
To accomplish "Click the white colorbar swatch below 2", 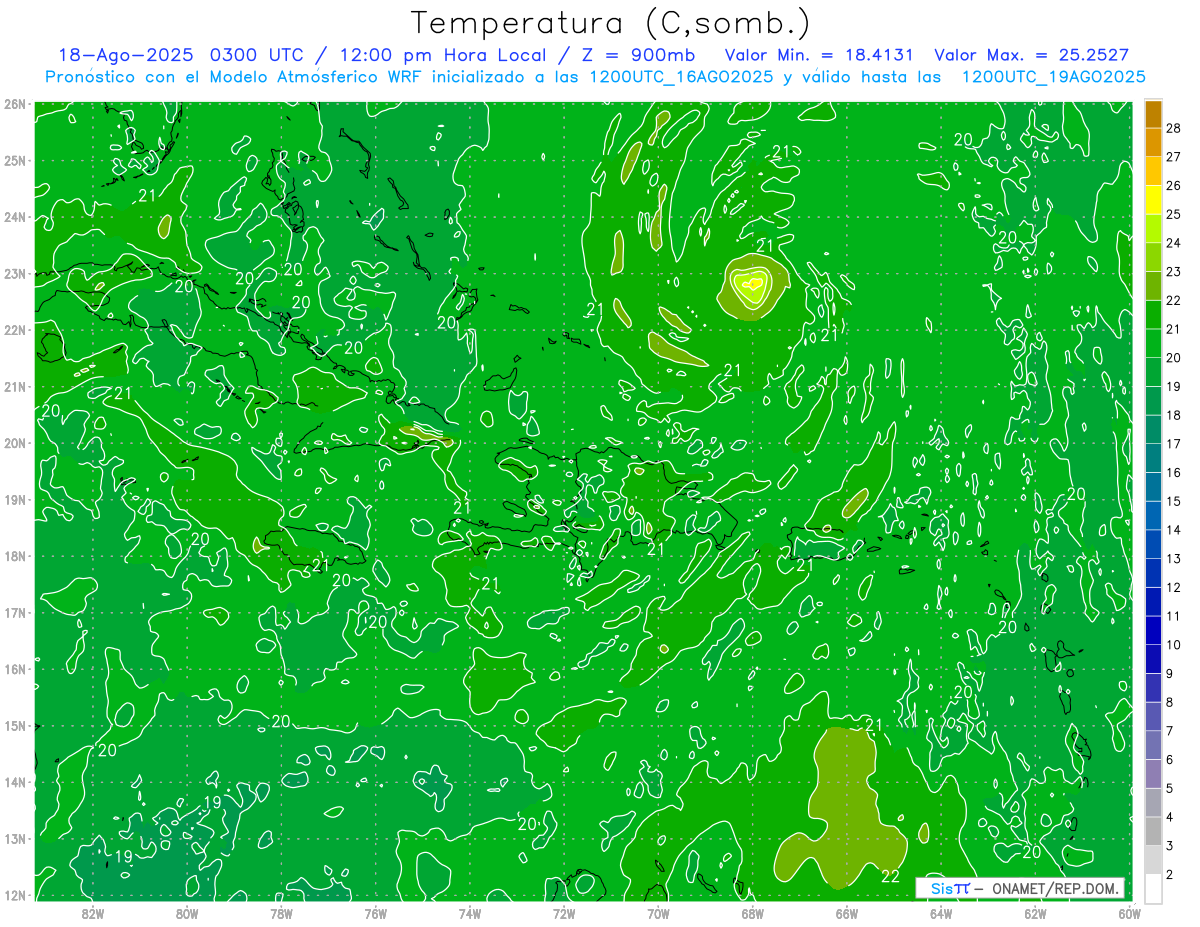I will pyautogui.click(x=1153, y=888).
